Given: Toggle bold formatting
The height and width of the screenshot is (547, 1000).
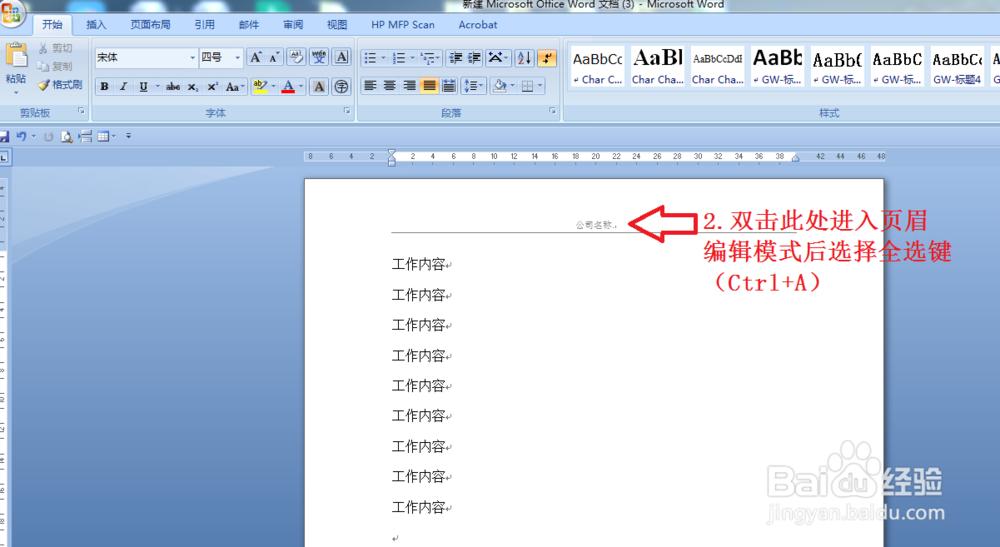Looking at the screenshot, I should point(105,87).
